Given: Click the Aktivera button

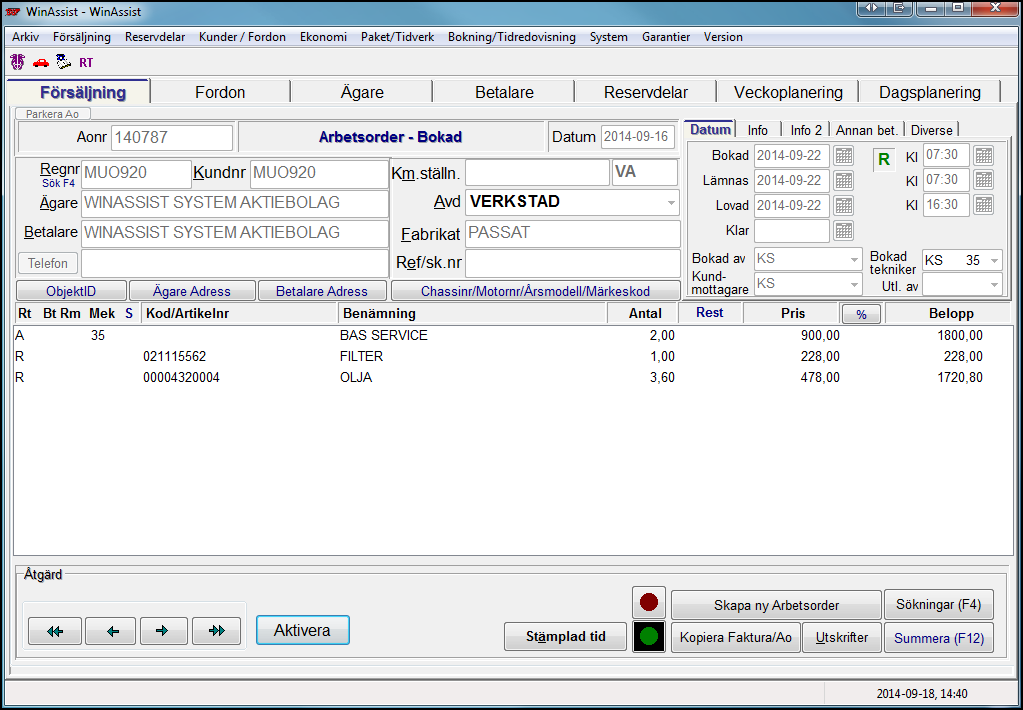Looking at the screenshot, I should point(303,630).
